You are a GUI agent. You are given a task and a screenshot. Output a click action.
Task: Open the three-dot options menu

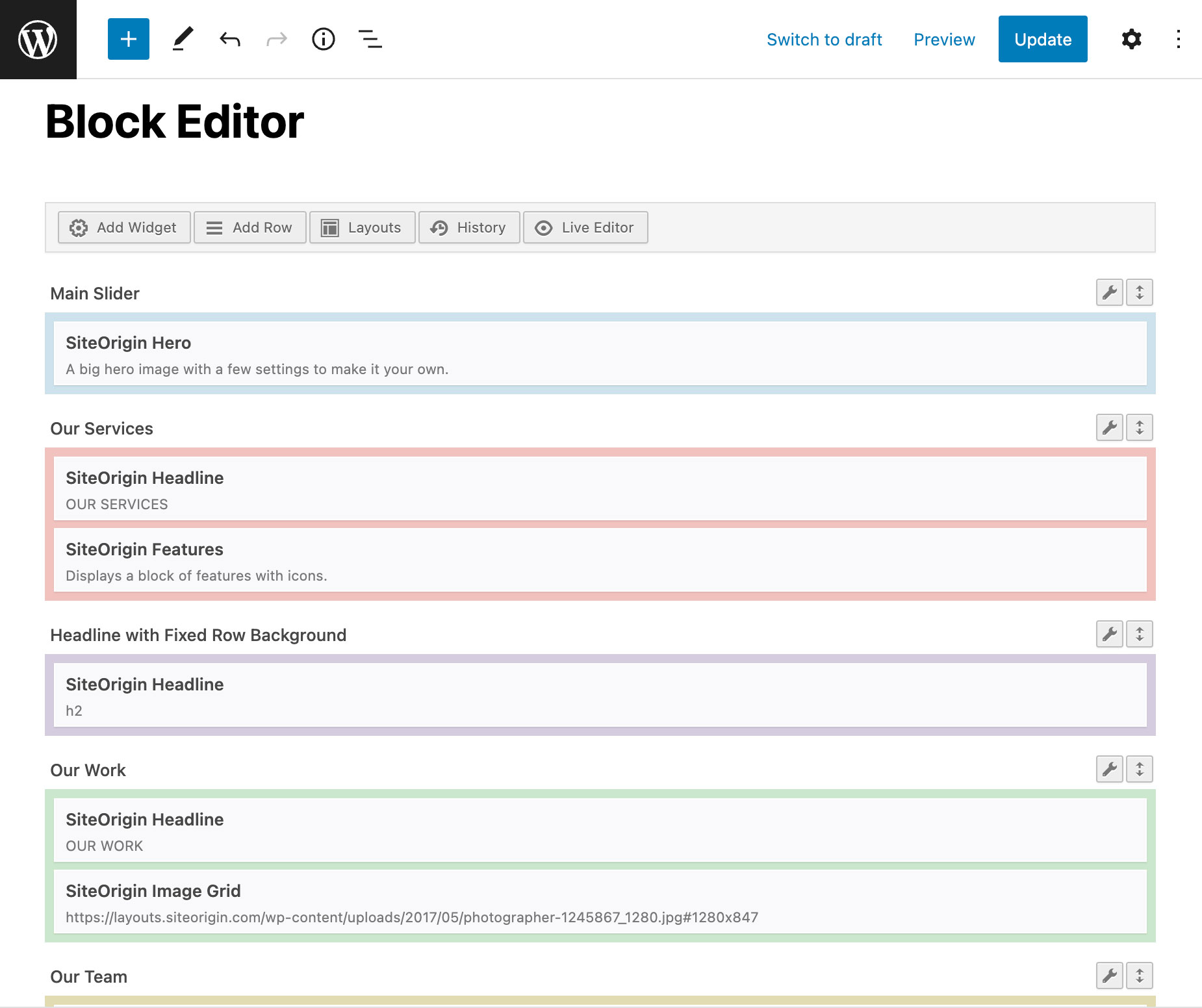1179,39
